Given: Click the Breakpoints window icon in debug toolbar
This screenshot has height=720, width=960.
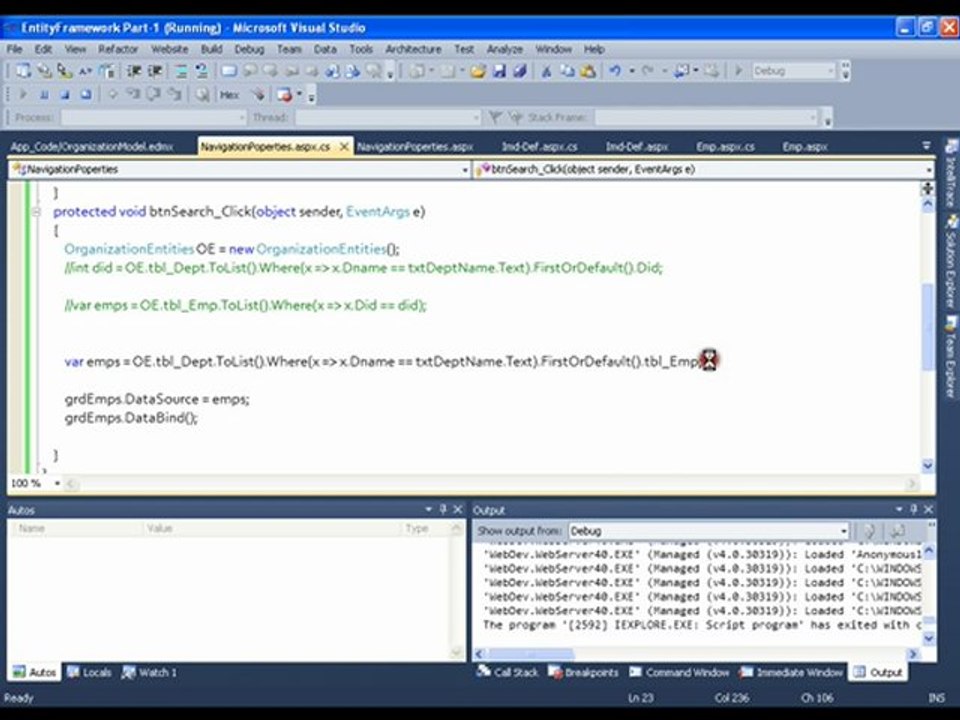Looking at the screenshot, I should (283, 94).
